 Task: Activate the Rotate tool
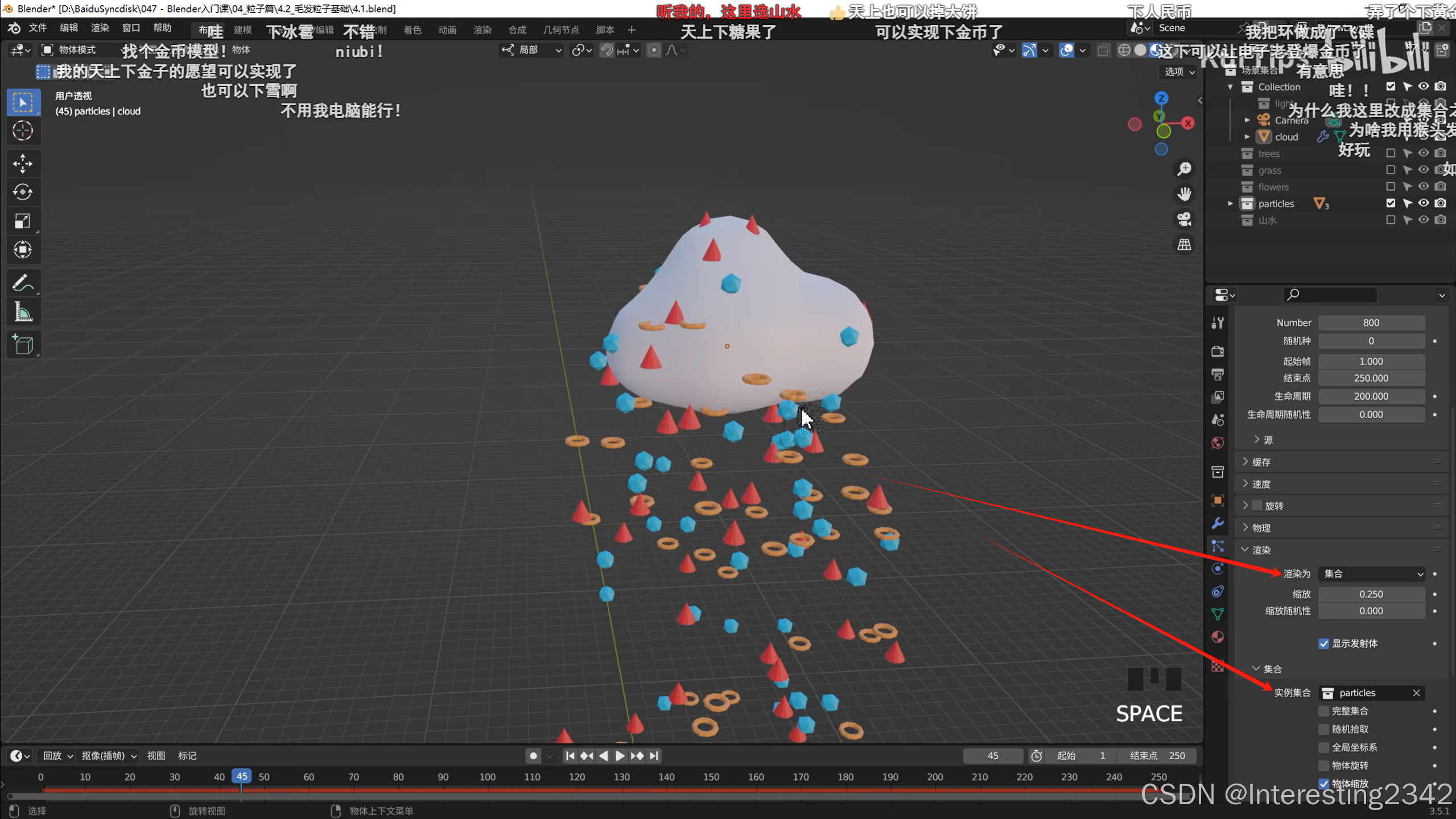23,192
